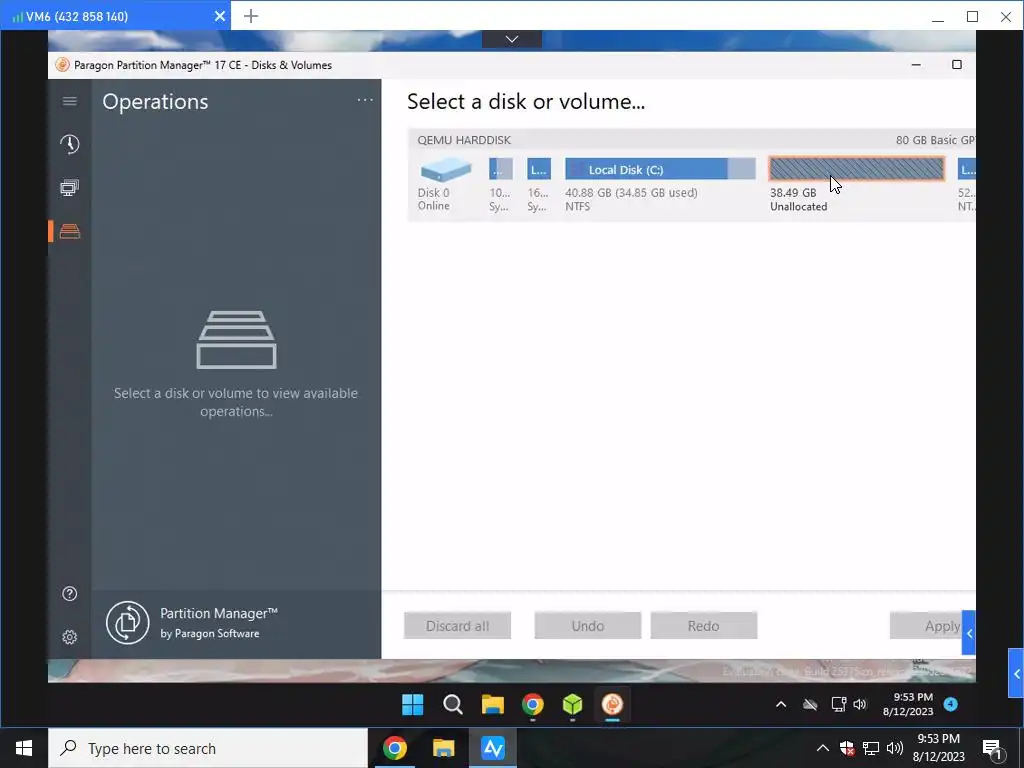1024x768 pixels.
Task: Click the local tray speaker icon
Action: point(895,748)
